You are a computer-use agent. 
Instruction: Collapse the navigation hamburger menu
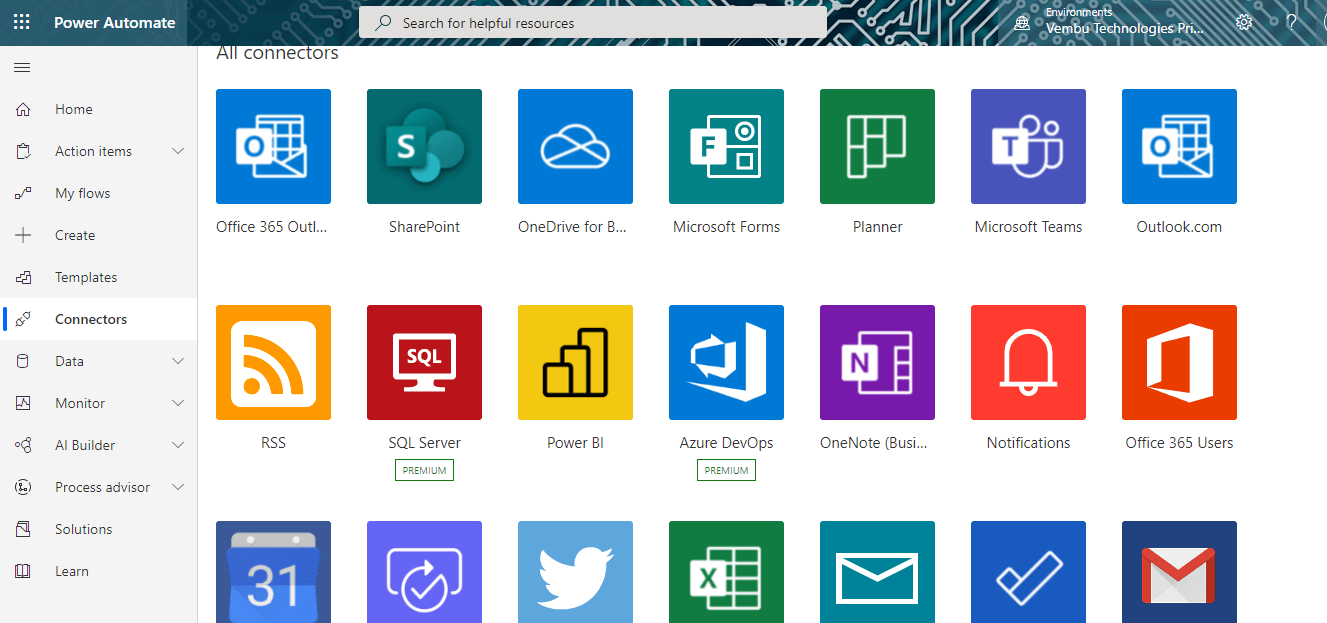[22, 68]
